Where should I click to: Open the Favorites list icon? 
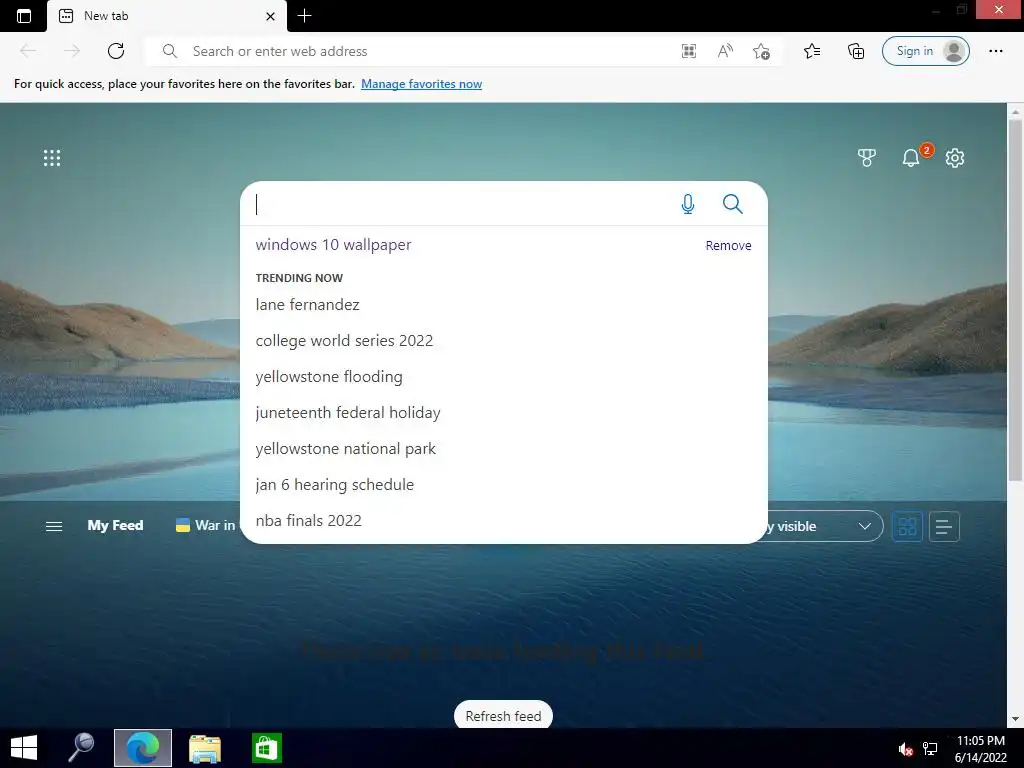[x=812, y=51]
